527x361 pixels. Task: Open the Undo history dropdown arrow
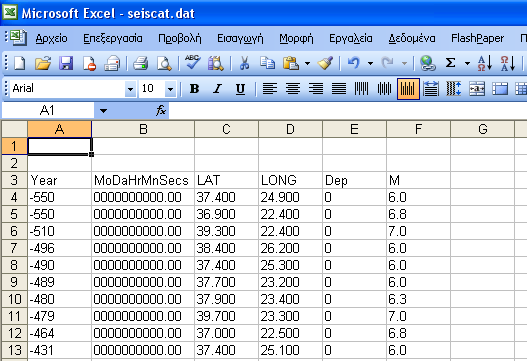pyautogui.click(x=370, y=63)
